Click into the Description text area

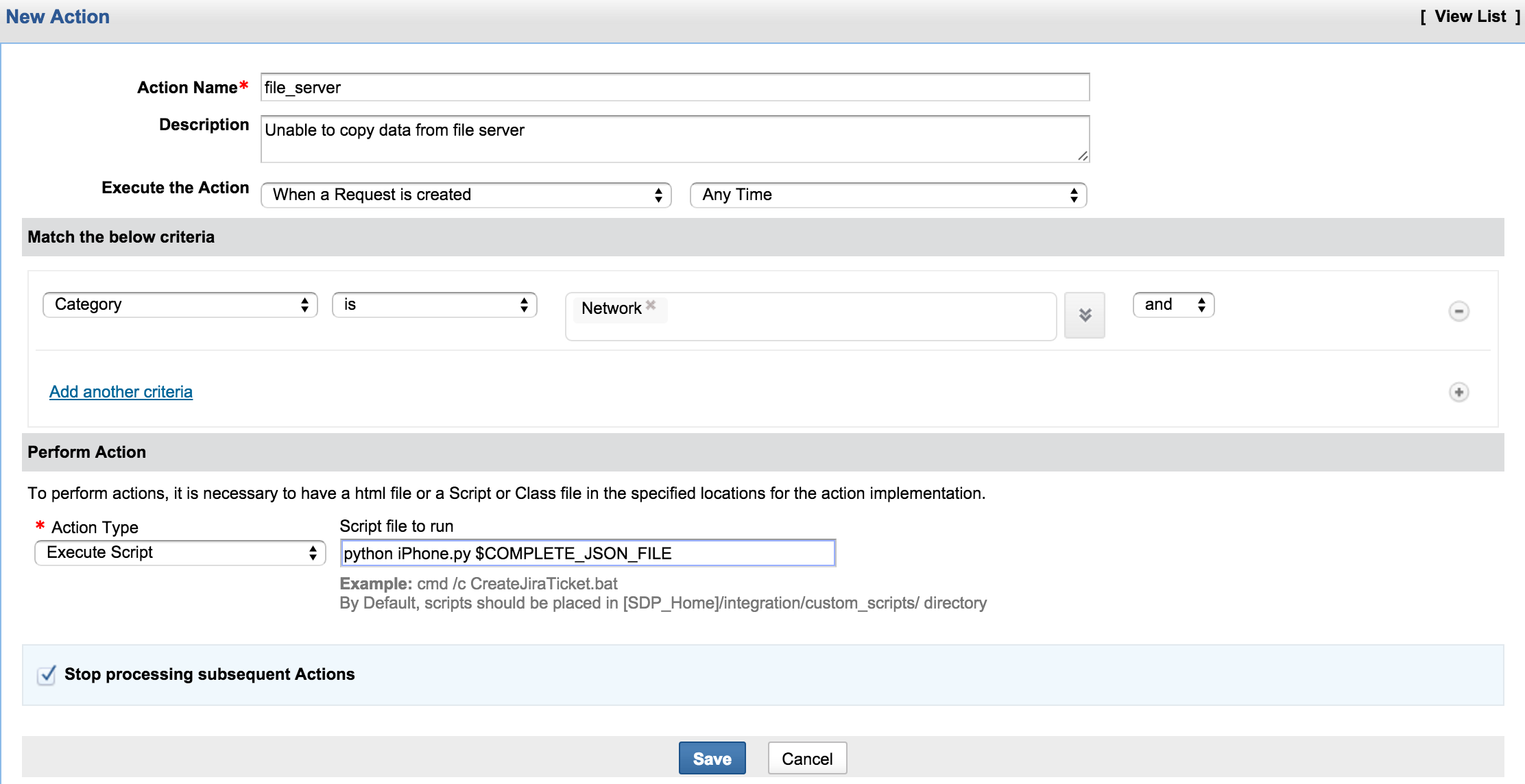tap(675, 139)
